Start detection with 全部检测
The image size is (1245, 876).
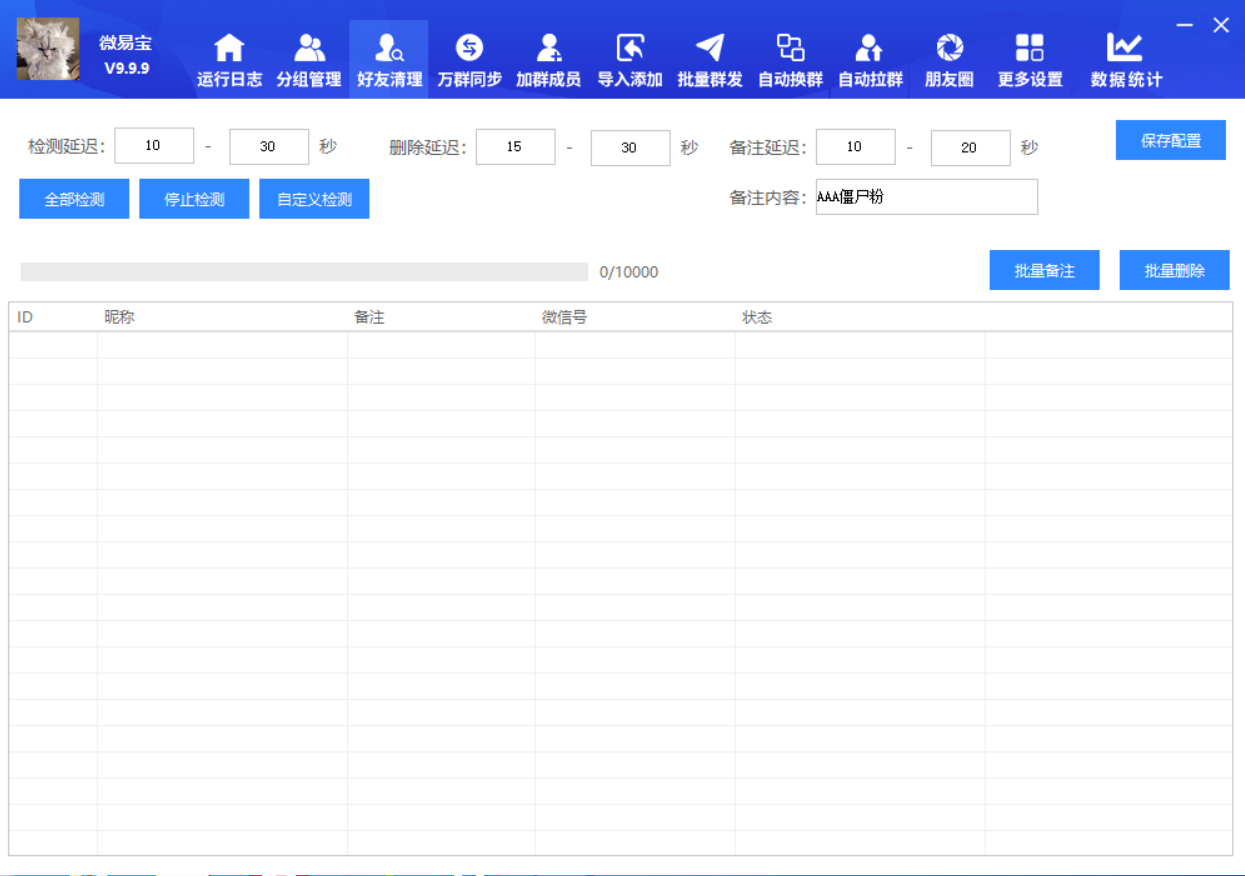coord(73,198)
